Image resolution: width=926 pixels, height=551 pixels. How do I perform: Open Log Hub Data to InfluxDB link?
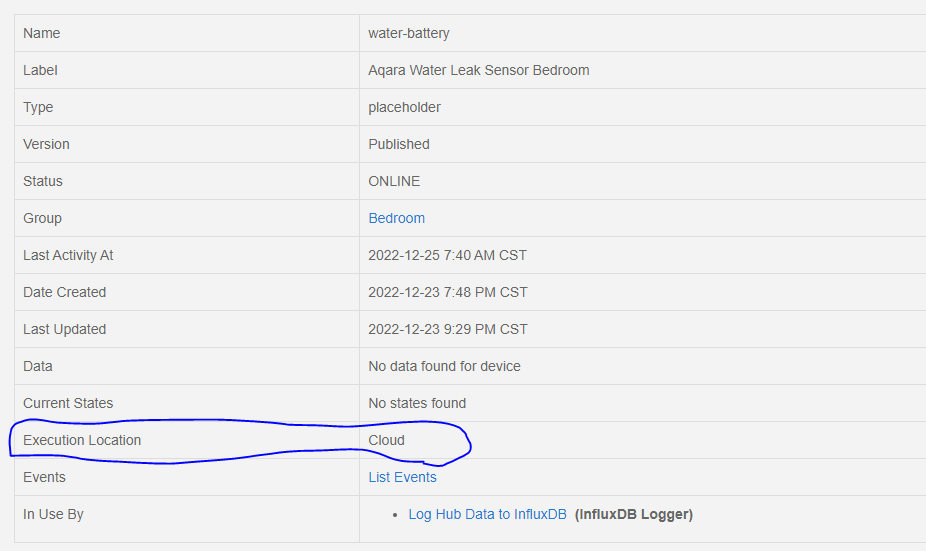point(487,514)
